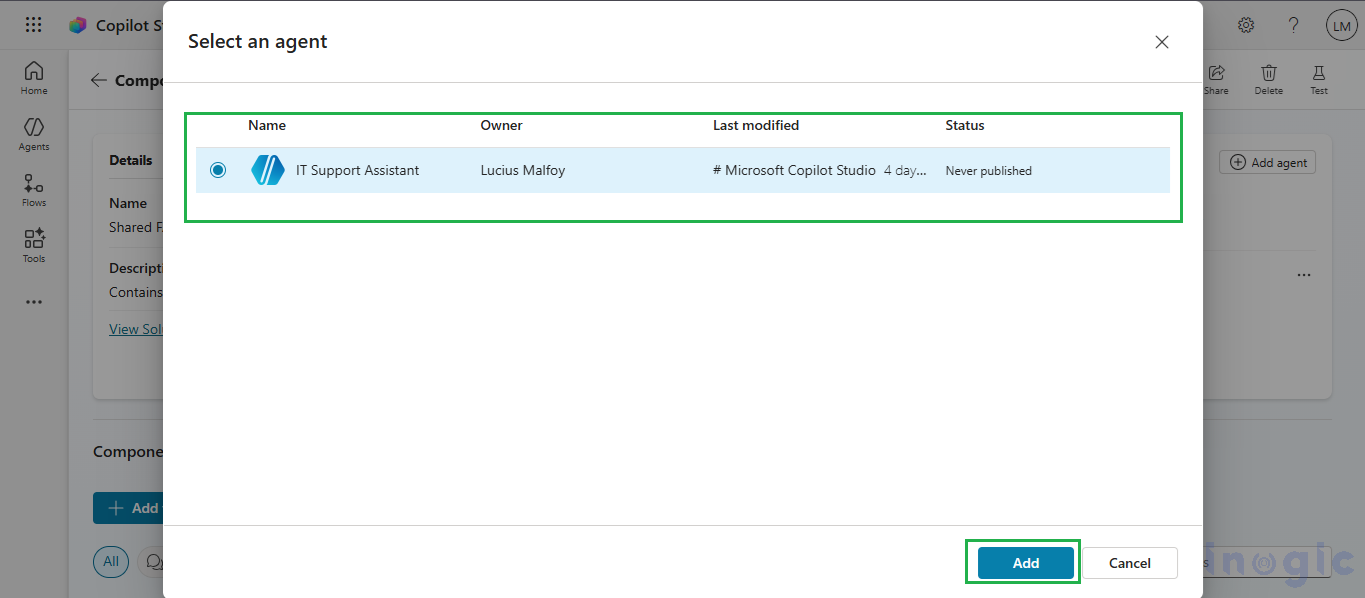Cancel the Select an agent dialog
This screenshot has width=1365, height=598.
click(x=1130, y=562)
